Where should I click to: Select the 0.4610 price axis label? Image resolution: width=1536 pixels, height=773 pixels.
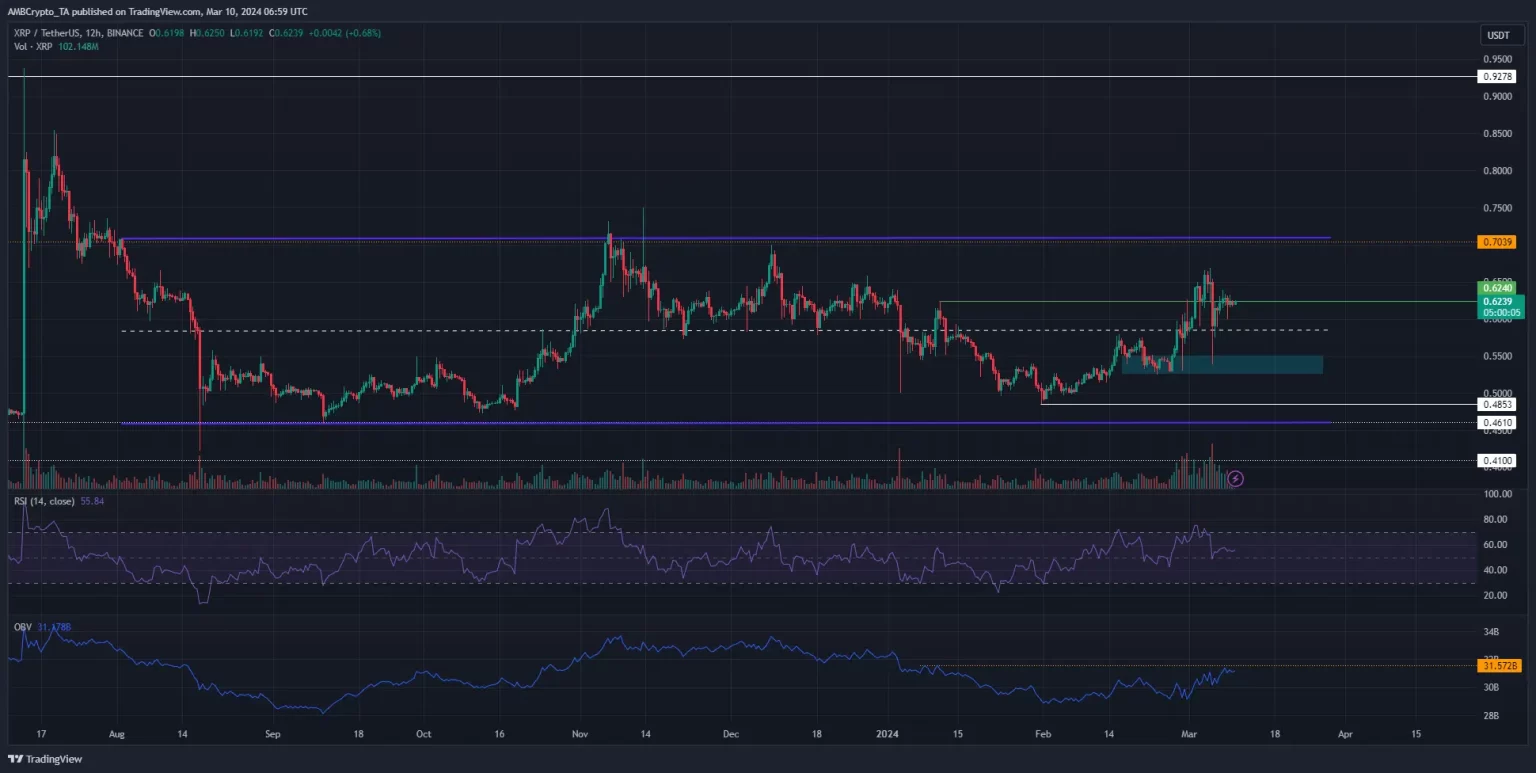pyautogui.click(x=1495, y=423)
